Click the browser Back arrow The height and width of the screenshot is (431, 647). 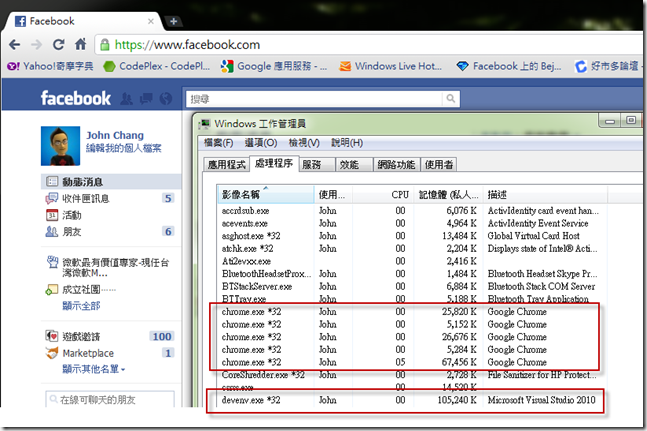14,45
